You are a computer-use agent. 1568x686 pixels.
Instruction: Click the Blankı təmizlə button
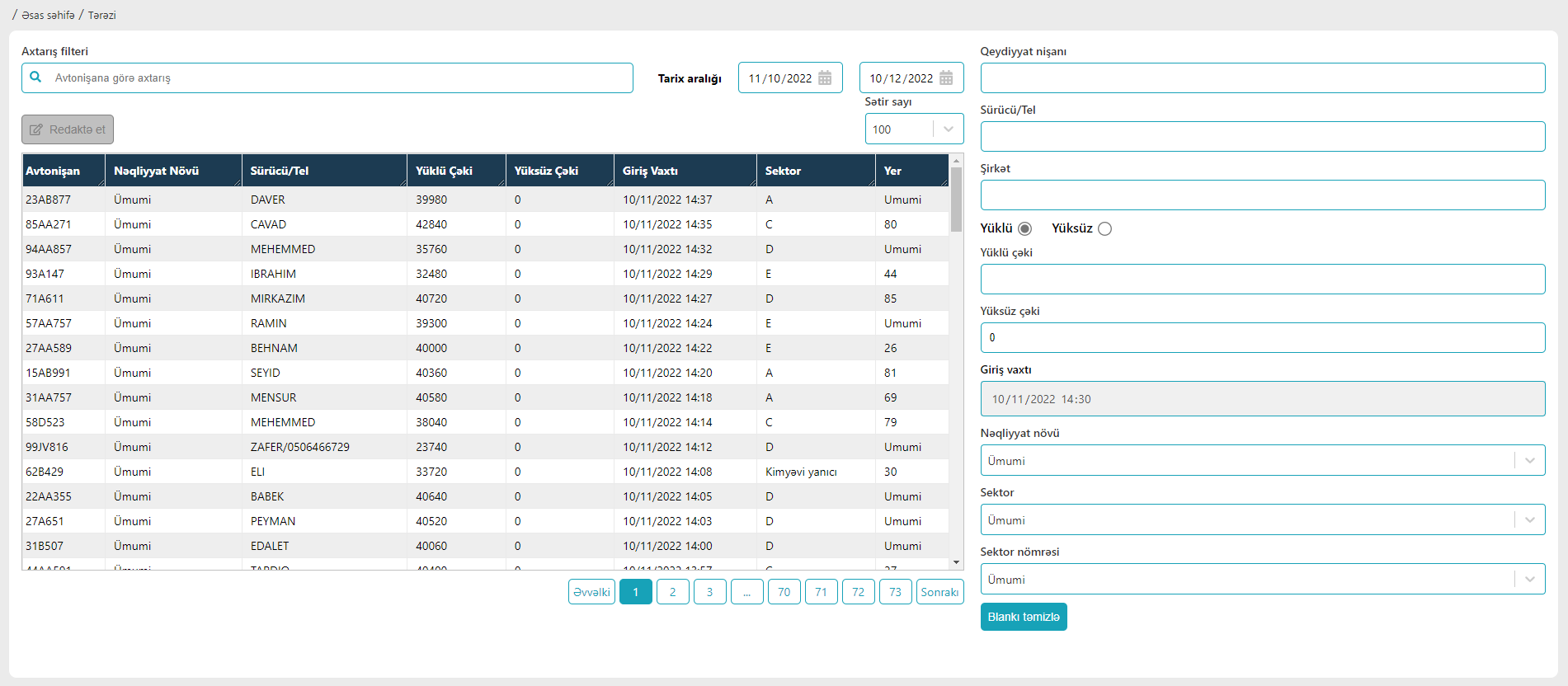[x=1024, y=617]
